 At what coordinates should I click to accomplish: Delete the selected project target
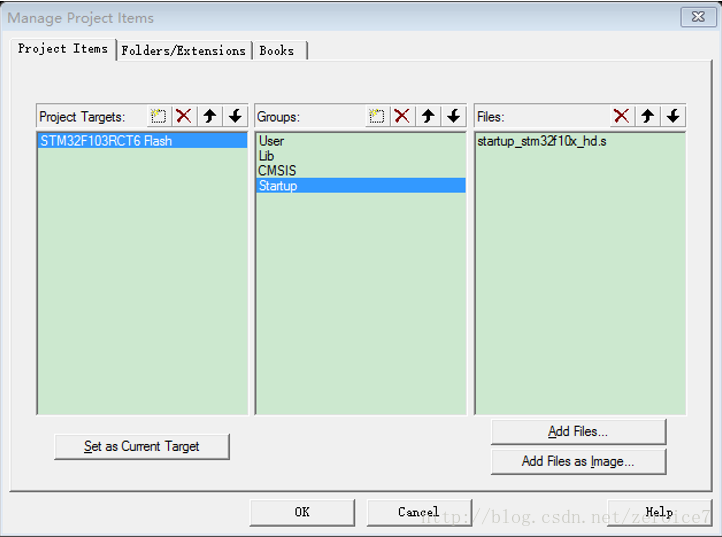coord(184,116)
